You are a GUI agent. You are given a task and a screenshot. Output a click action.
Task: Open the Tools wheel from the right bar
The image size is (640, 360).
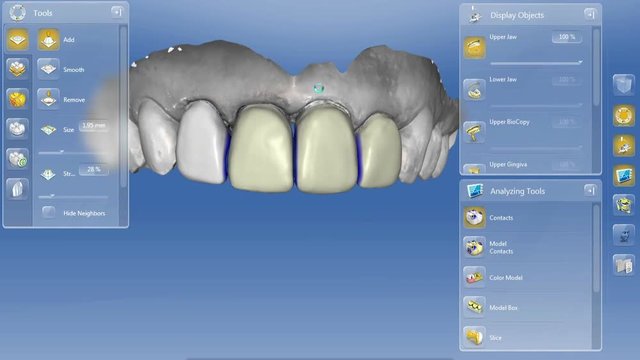pyautogui.click(x=624, y=116)
